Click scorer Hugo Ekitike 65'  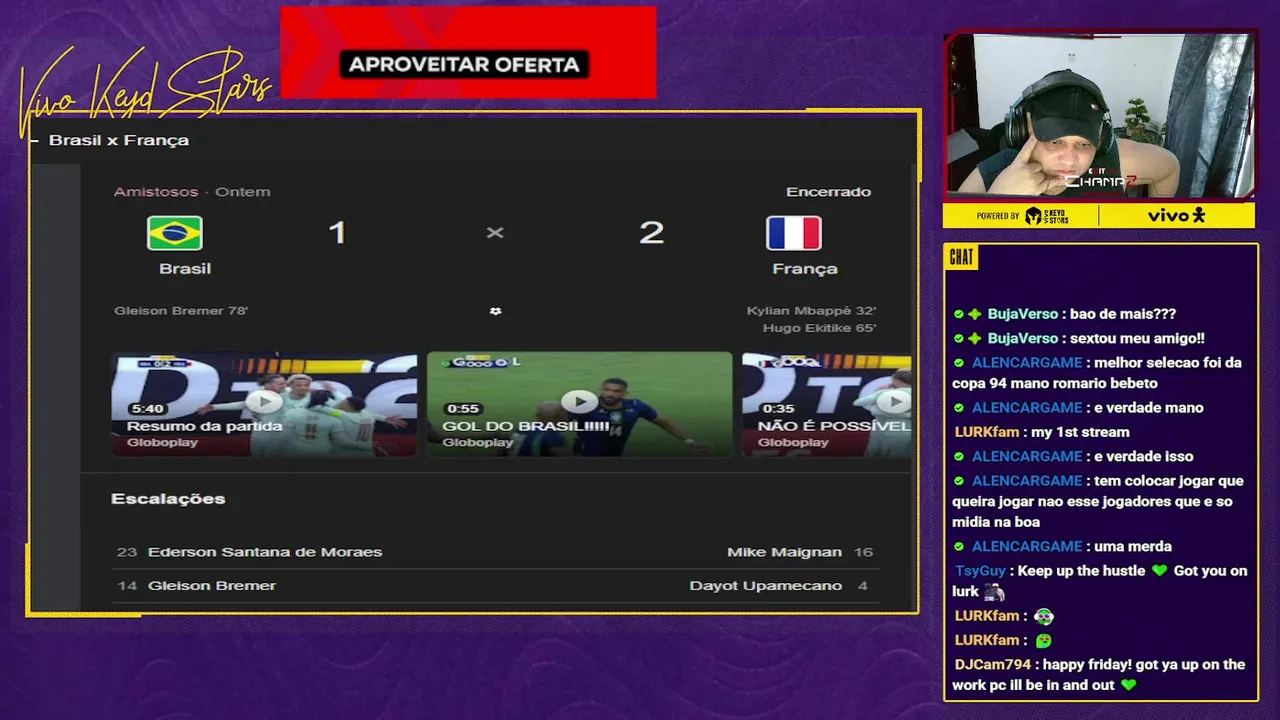[819, 328]
